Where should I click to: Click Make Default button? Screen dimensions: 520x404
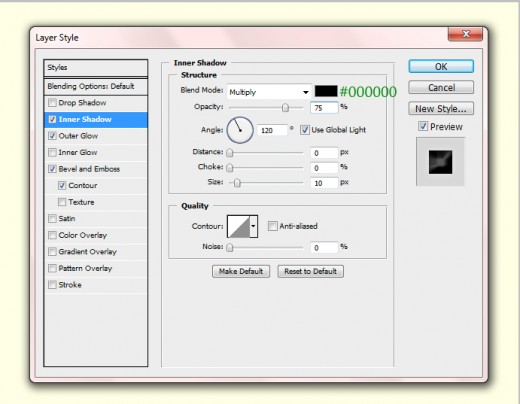pos(241,271)
